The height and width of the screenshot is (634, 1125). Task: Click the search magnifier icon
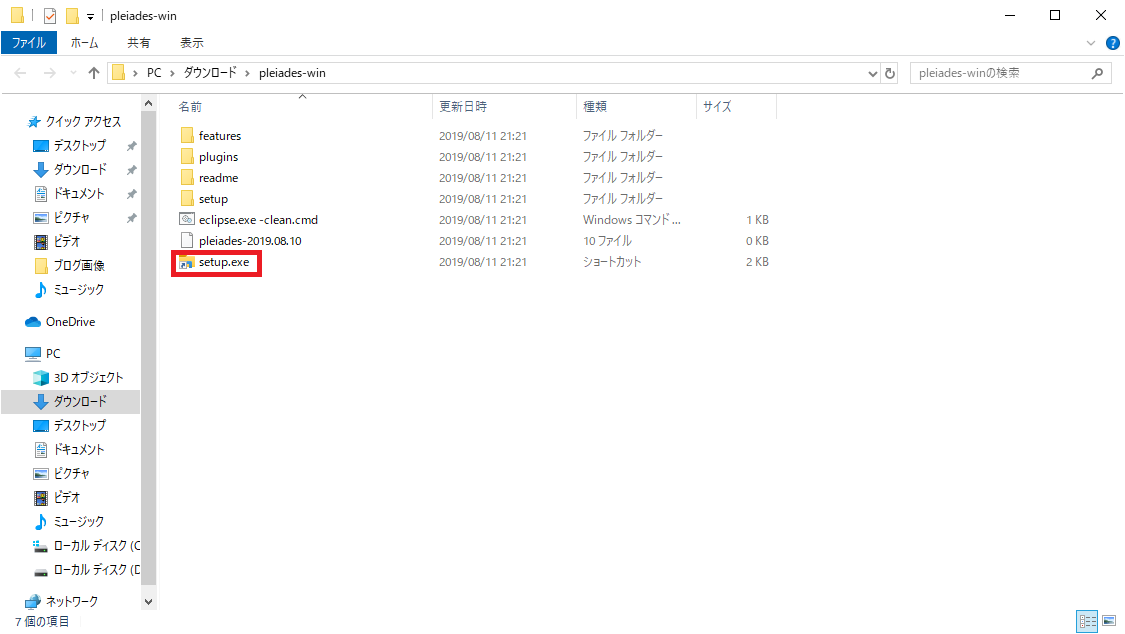point(1097,73)
